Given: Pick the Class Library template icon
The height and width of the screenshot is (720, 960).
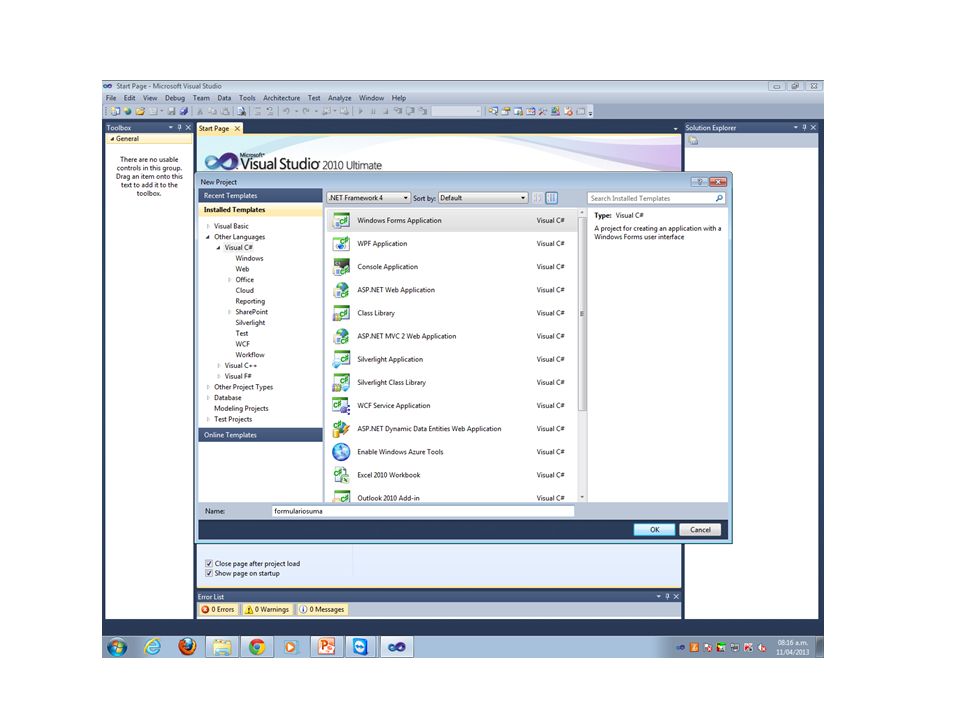Looking at the screenshot, I should [x=341, y=313].
